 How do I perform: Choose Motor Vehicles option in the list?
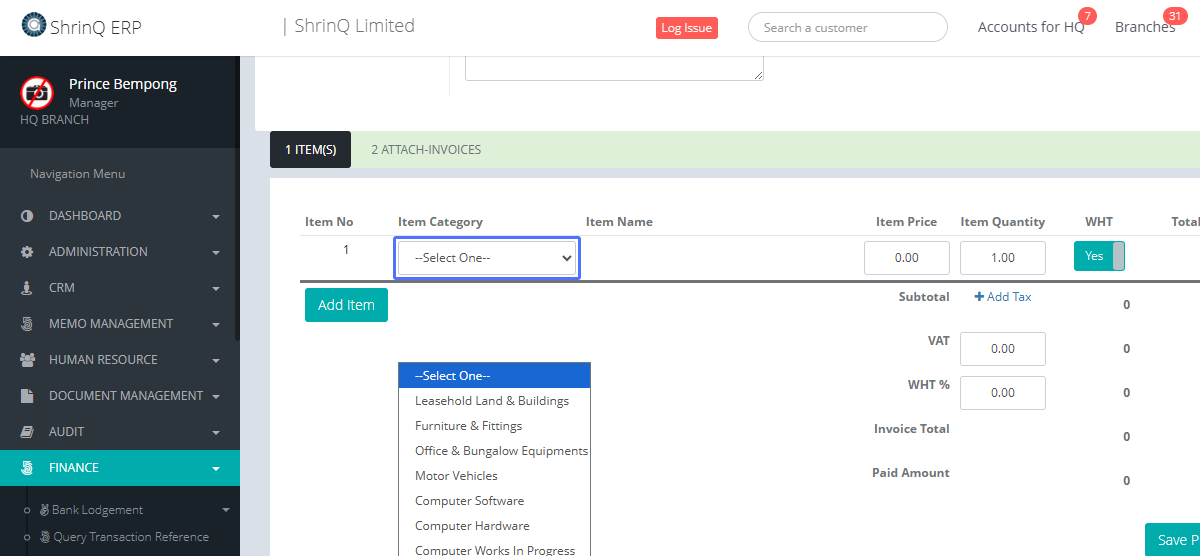(456, 476)
